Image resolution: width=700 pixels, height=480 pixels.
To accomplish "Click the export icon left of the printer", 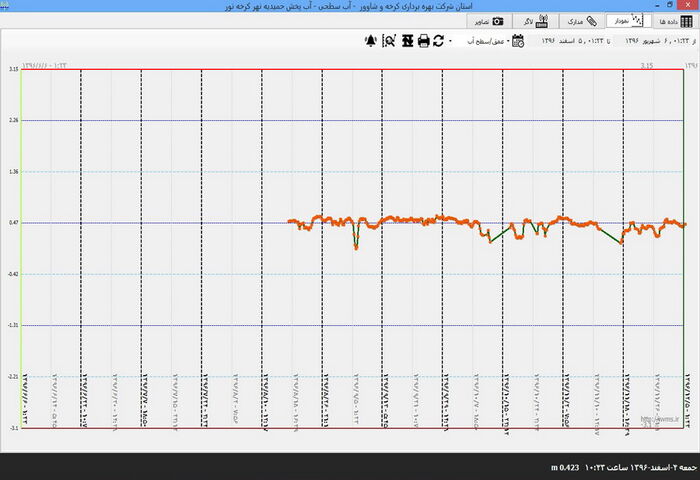I will (407, 41).
